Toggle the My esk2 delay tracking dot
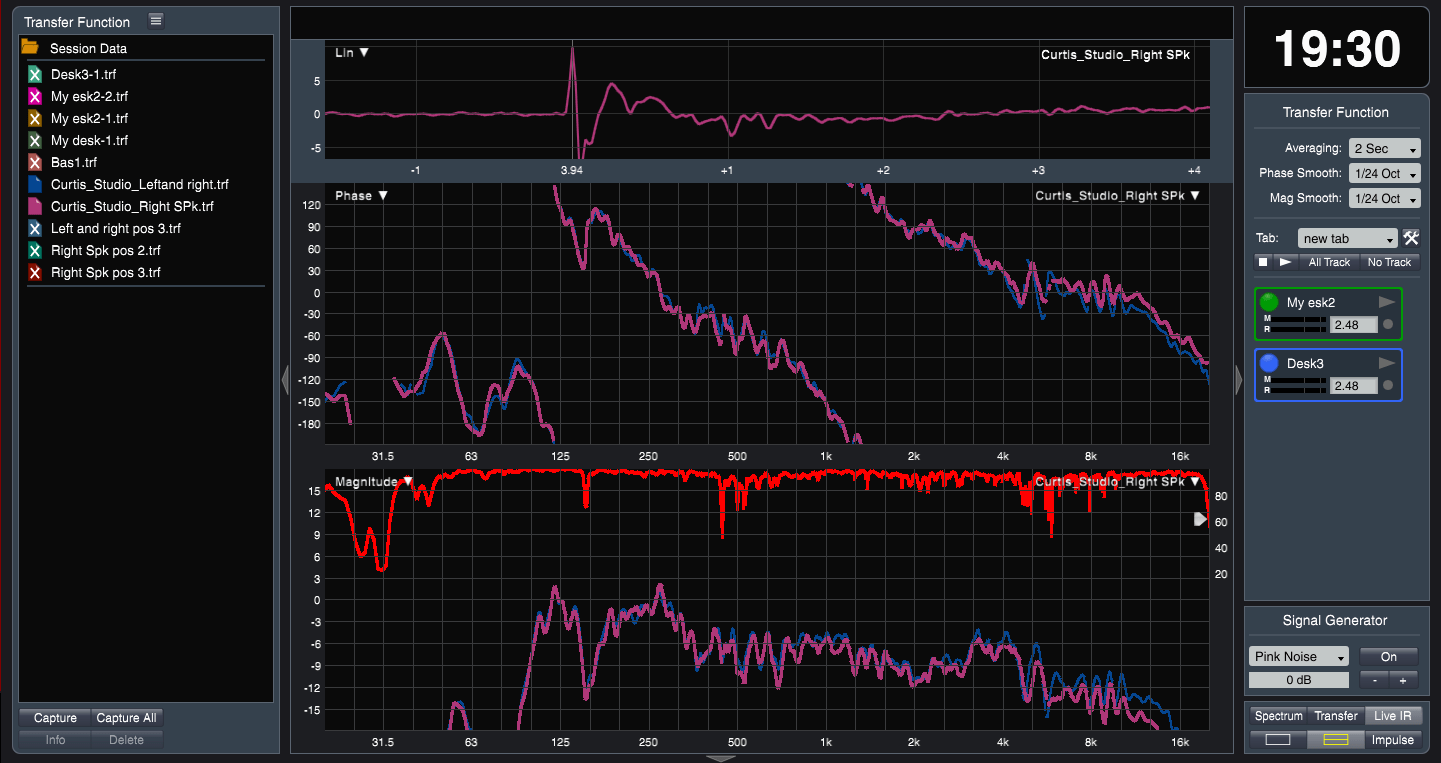 click(x=1387, y=324)
